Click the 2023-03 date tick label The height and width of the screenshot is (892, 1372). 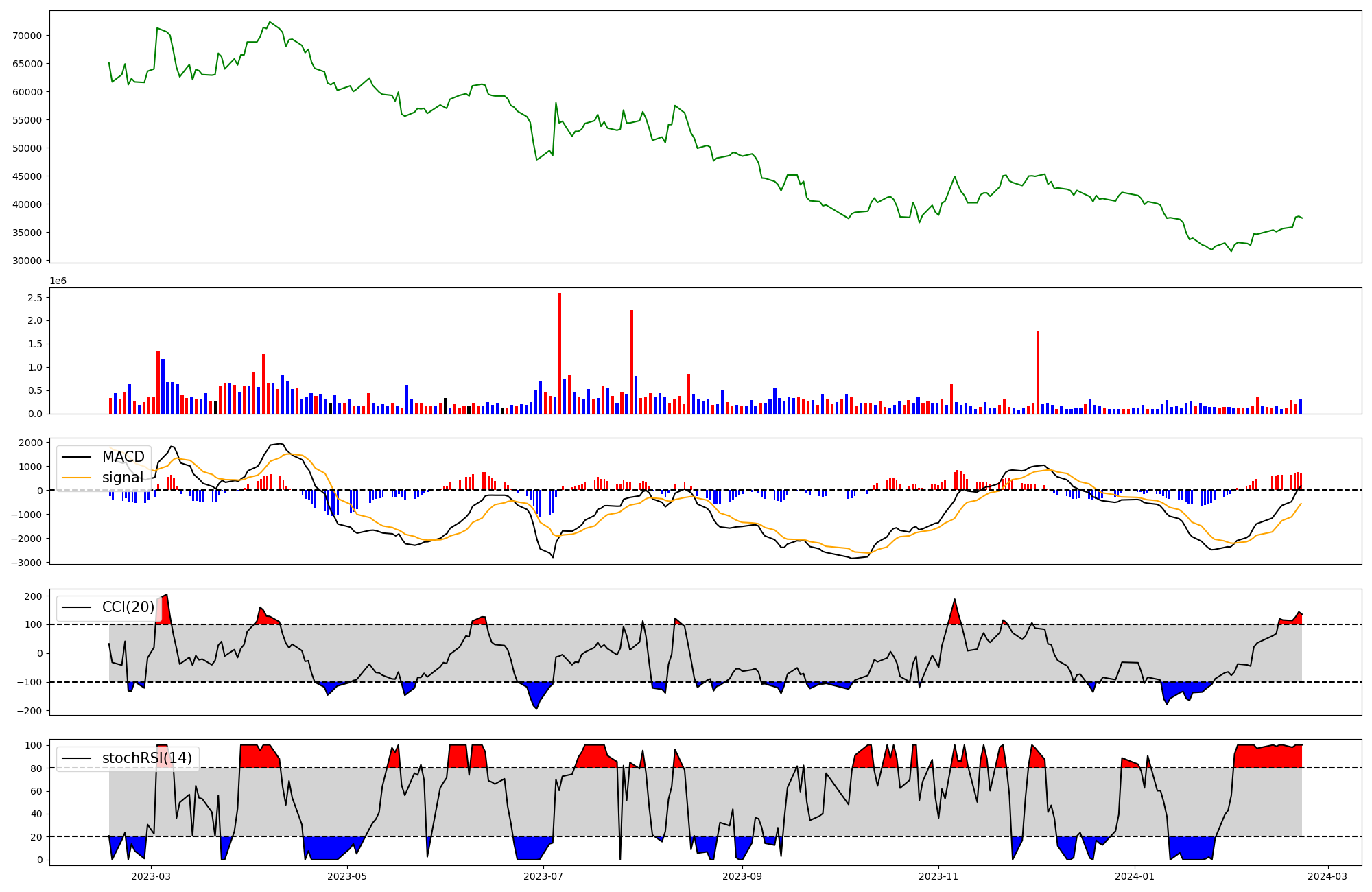(x=150, y=876)
